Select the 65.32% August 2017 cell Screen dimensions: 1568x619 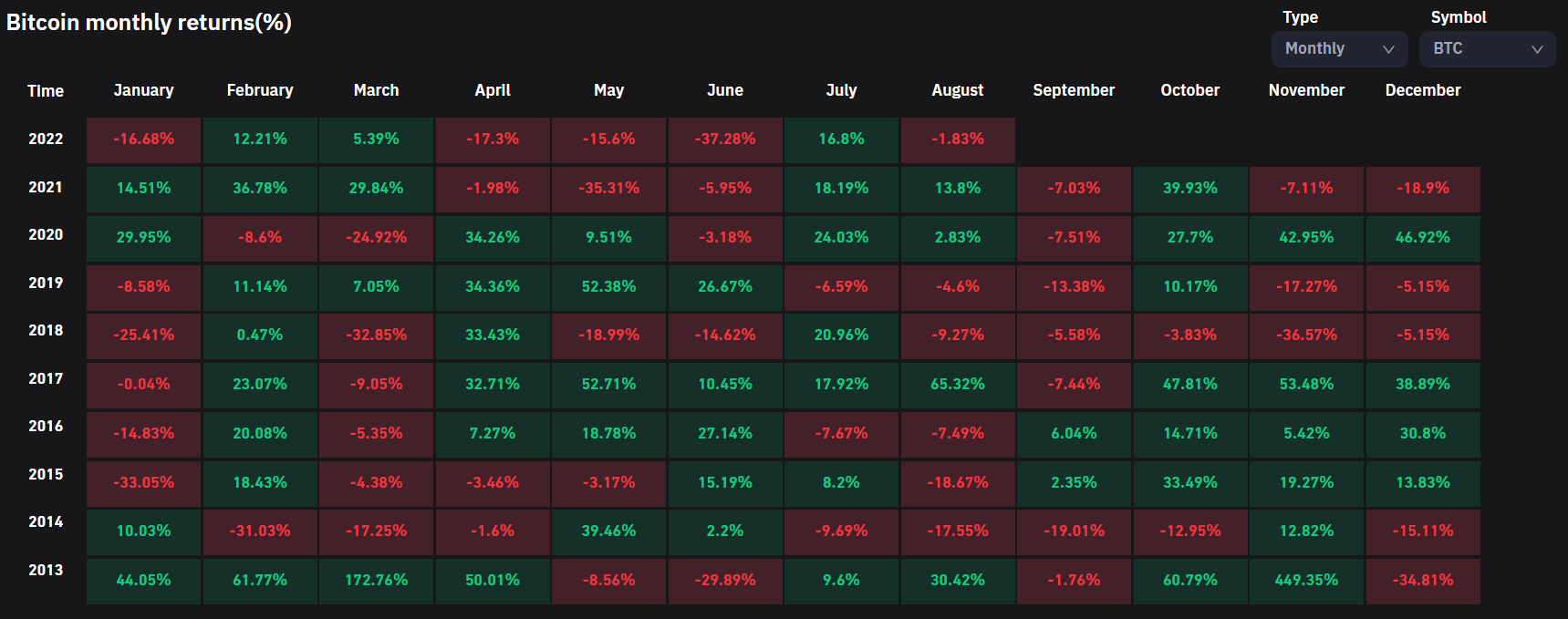[958, 385]
